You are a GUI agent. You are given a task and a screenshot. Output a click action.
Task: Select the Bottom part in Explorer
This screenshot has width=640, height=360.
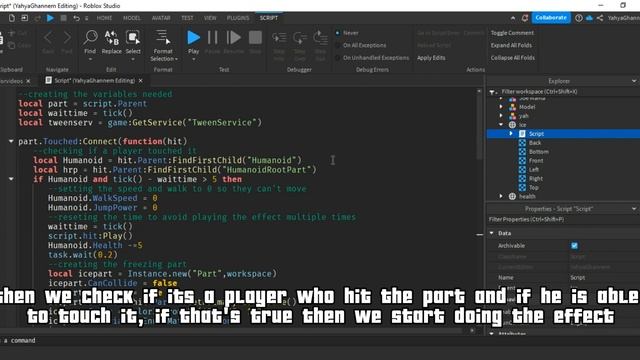point(539,151)
